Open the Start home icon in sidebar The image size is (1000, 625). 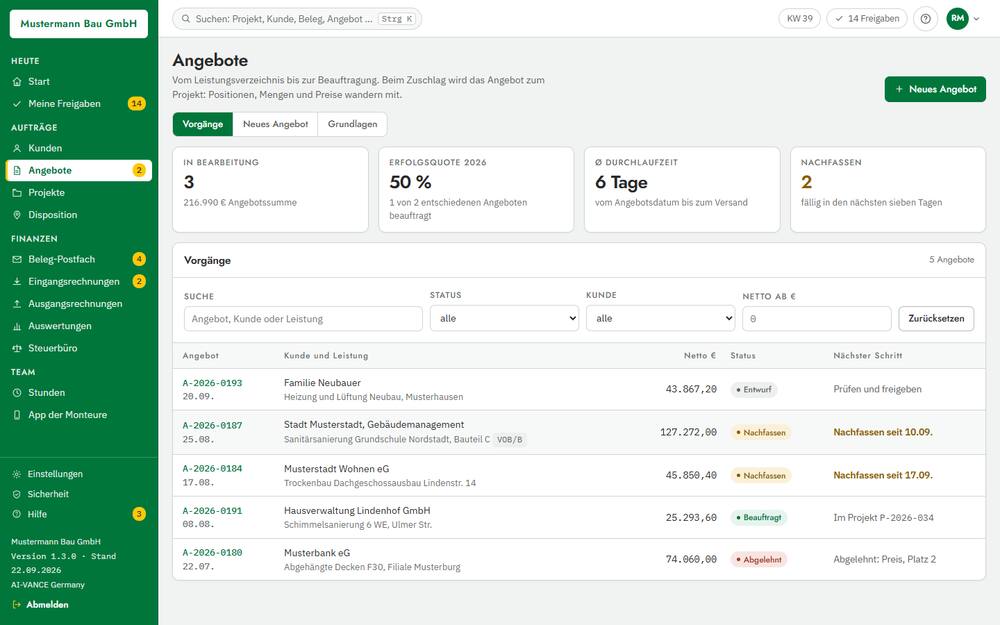(x=17, y=82)
